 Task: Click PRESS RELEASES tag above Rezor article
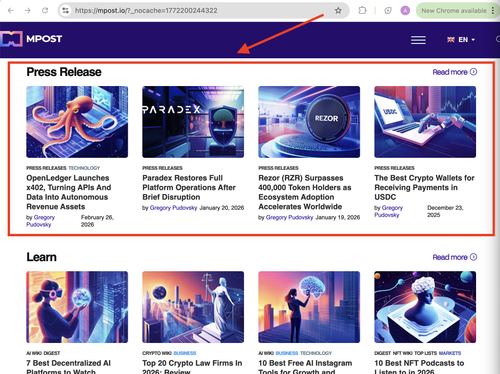point(278,168)
